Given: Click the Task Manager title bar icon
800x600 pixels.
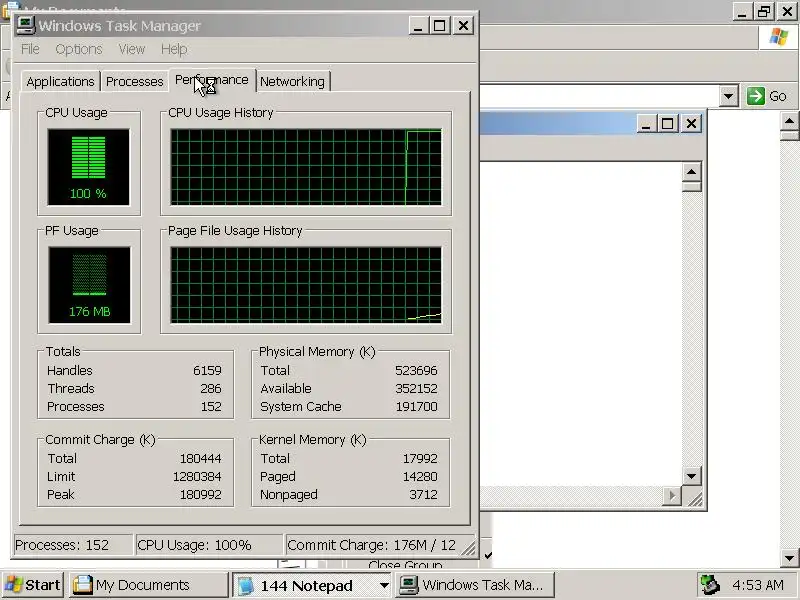Looking at the screenshot, I should click(x=25, y=26).
